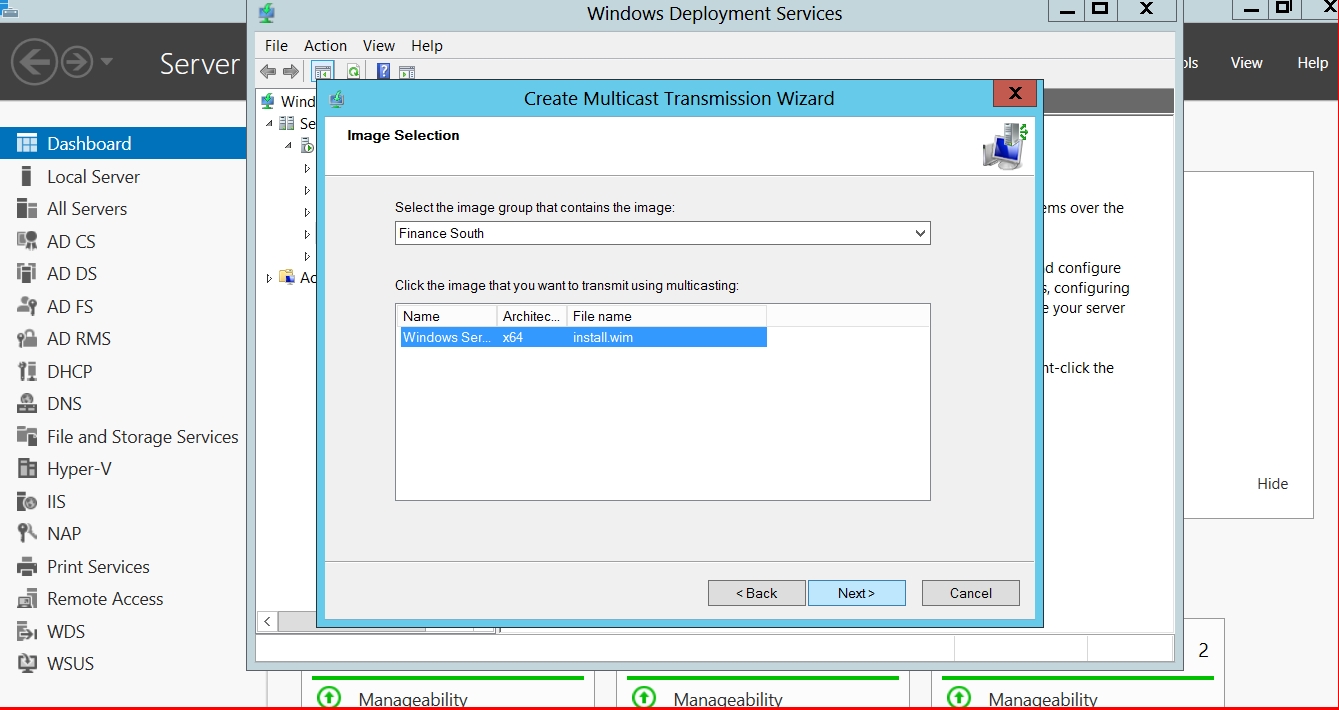The image size is (1339, 710).
Task: Open the File menu in Windows Deployment Services
Action: (x=276, y=45)
